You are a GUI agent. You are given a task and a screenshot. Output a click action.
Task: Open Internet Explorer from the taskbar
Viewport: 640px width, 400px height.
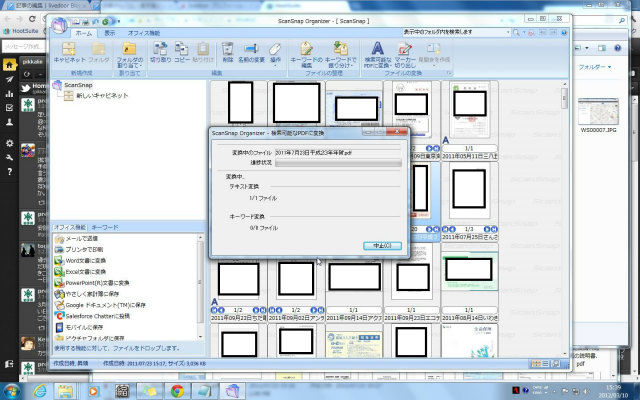click(x=40, y=391)
